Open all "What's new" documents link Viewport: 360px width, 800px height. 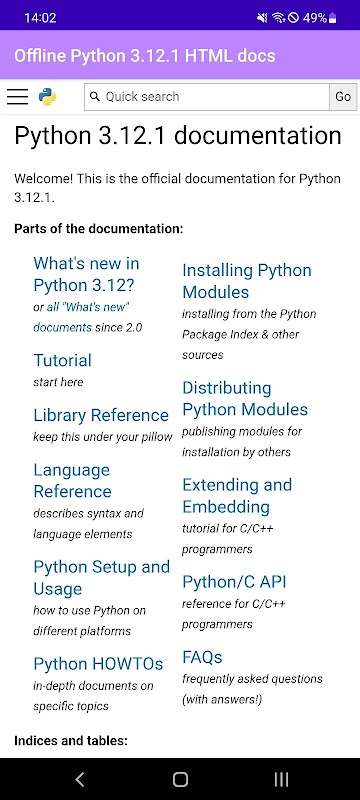80,317
